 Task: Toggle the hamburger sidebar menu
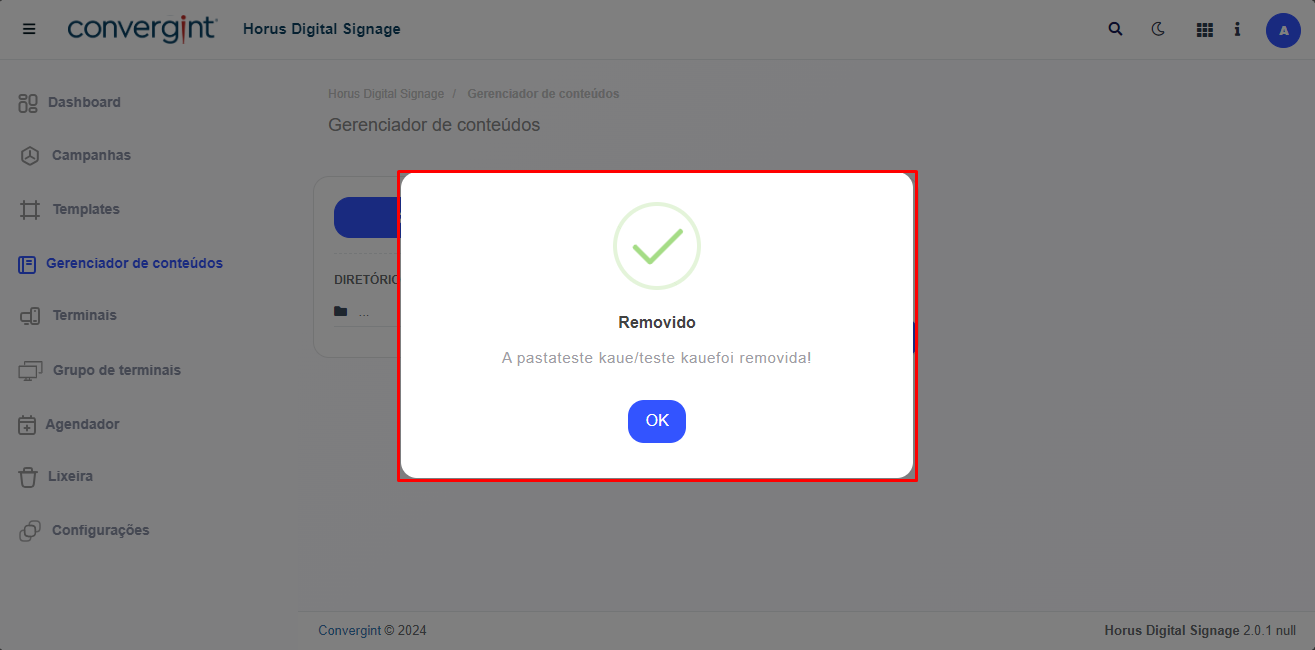[29, 29]
